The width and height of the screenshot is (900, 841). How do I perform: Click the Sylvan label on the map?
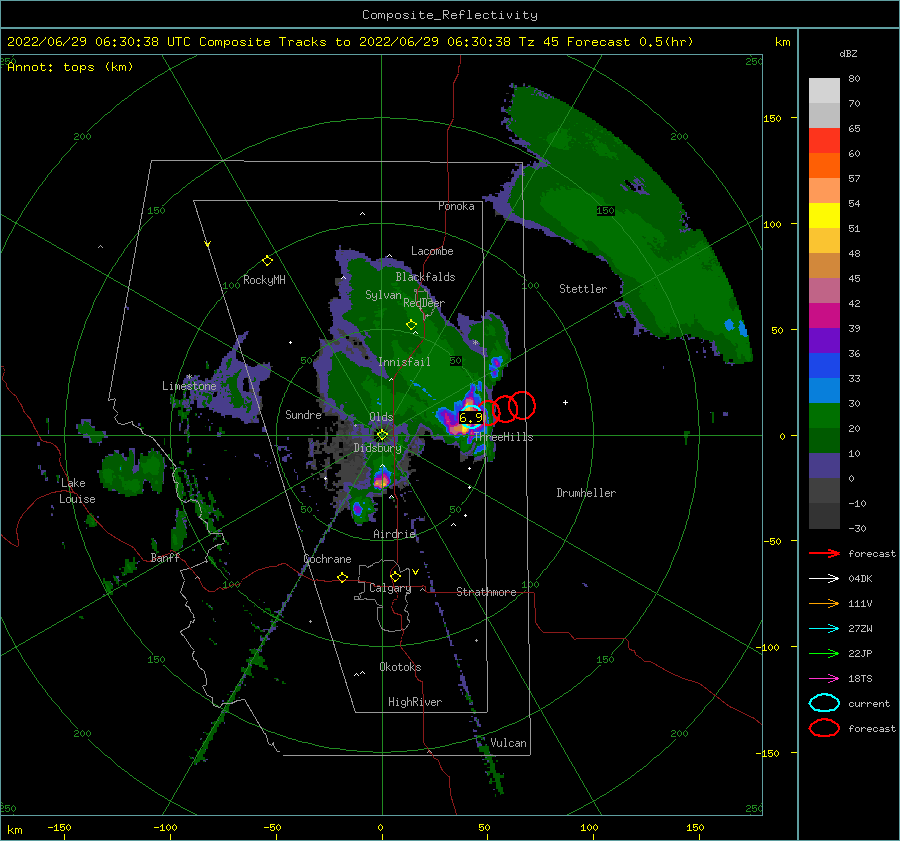coord(383,295)
